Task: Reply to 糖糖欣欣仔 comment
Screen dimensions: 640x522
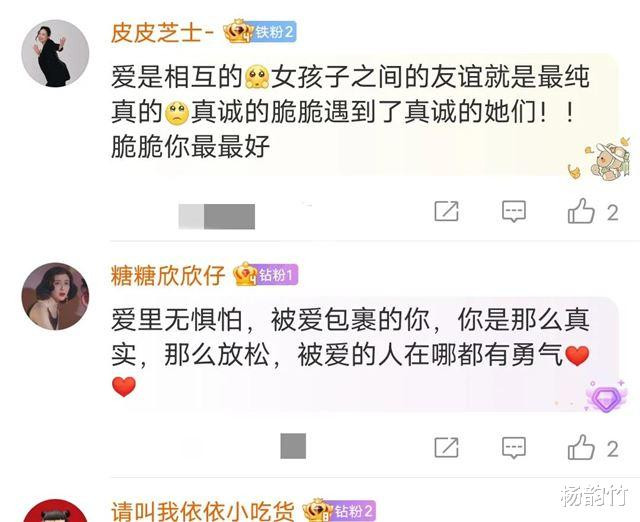Action: coord(514,447)
